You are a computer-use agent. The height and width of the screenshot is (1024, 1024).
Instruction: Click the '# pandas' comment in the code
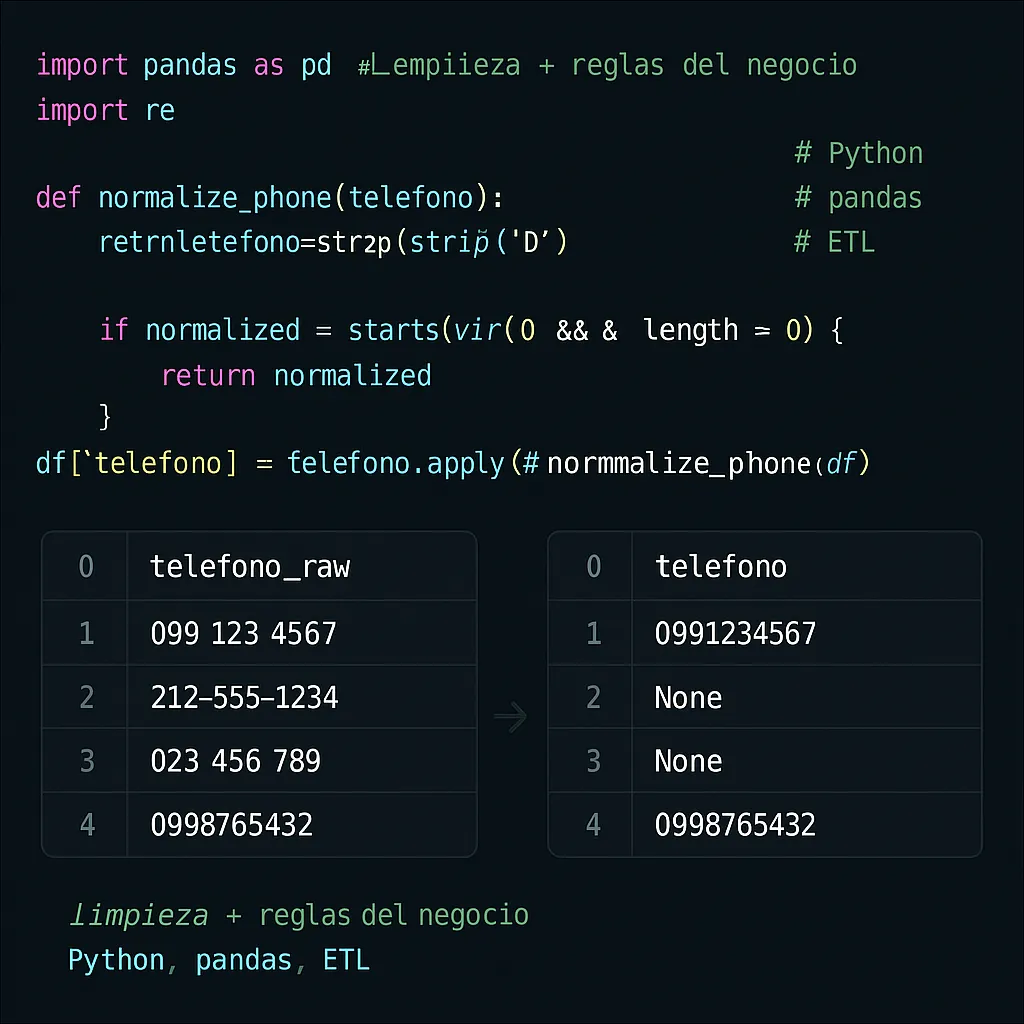(x=859, y=198)
